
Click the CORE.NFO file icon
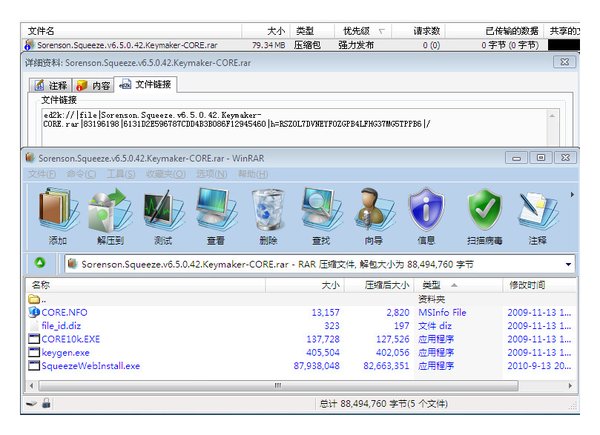[34, 312]
